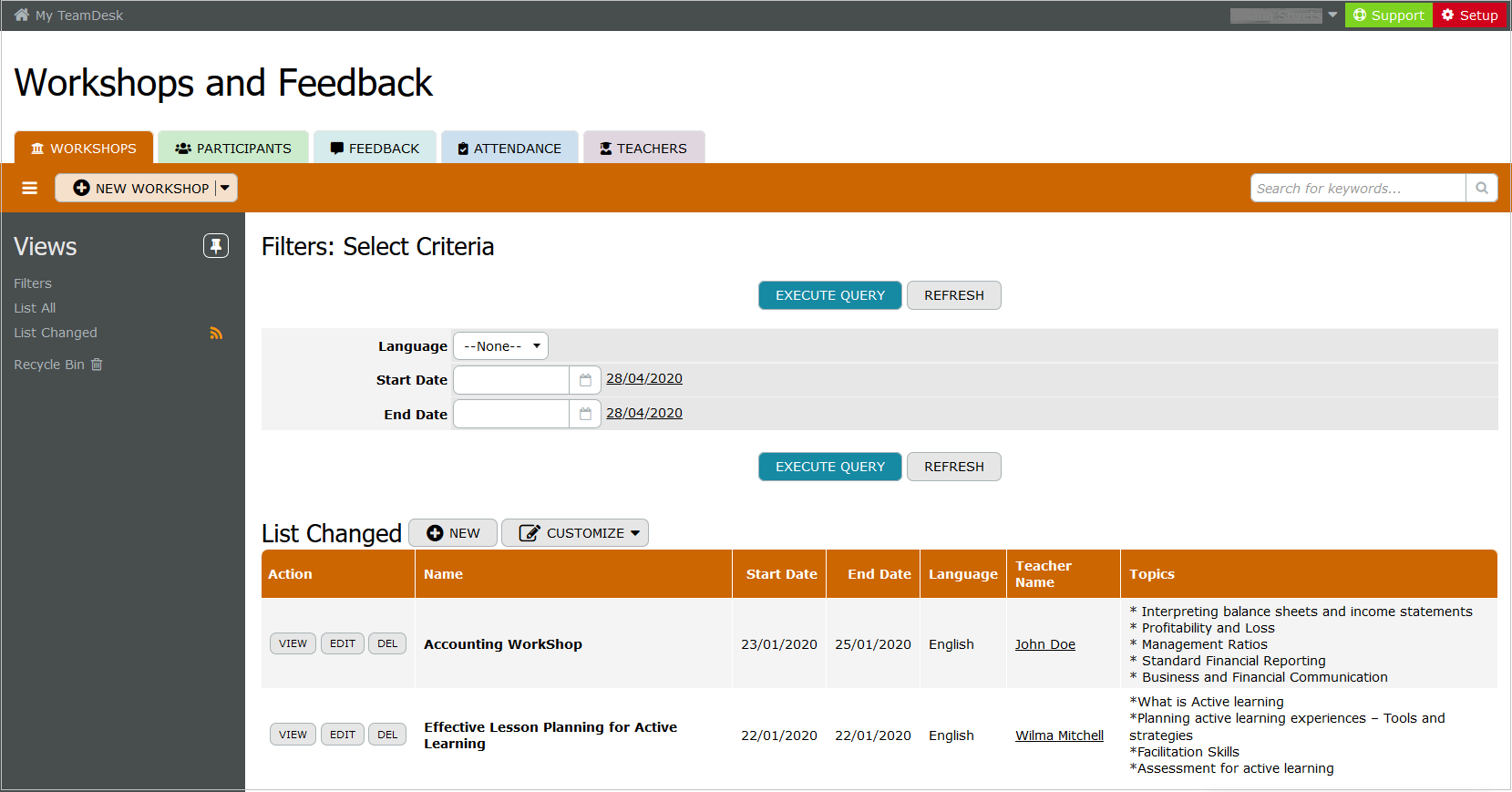1512x792 pixels.
Task: Open the user account dropdown arrow
Action: click(1332, 15)
